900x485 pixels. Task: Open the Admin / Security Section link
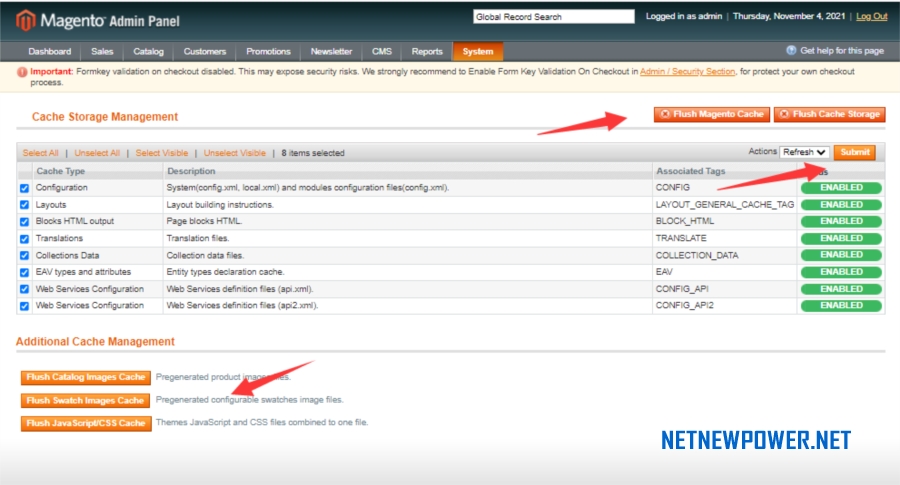[688, 71]
